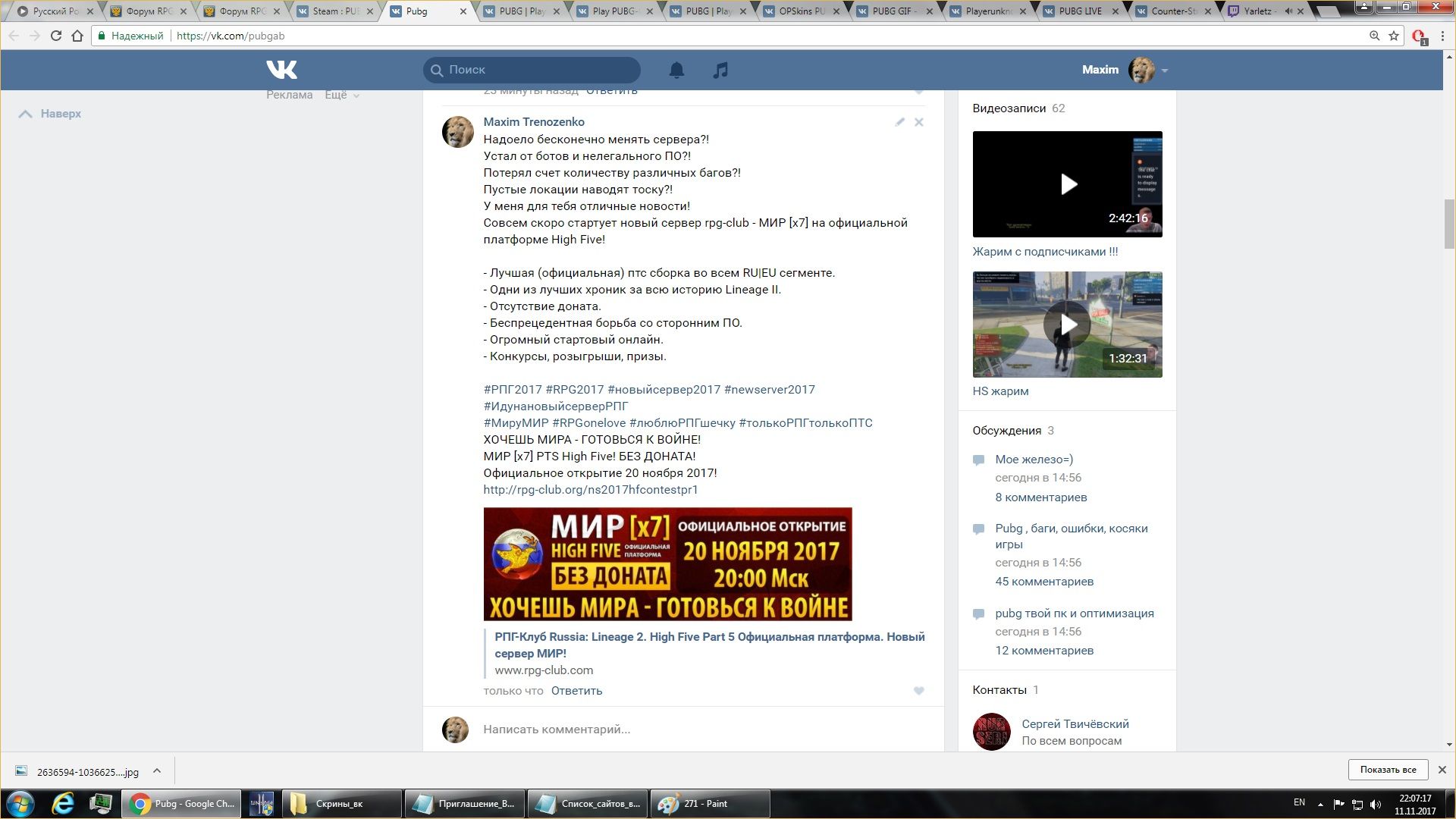
Task: Go up using Наверх arrow
Action: pyautogui.click(x=50, y=114)
